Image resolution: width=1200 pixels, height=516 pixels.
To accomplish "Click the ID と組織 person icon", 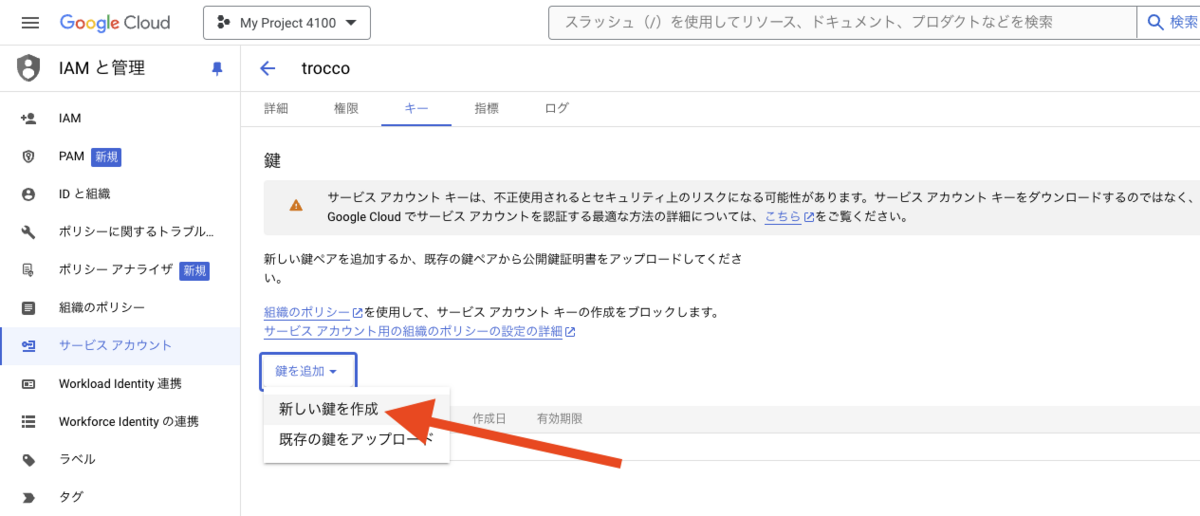I will (x=28, y=194).
